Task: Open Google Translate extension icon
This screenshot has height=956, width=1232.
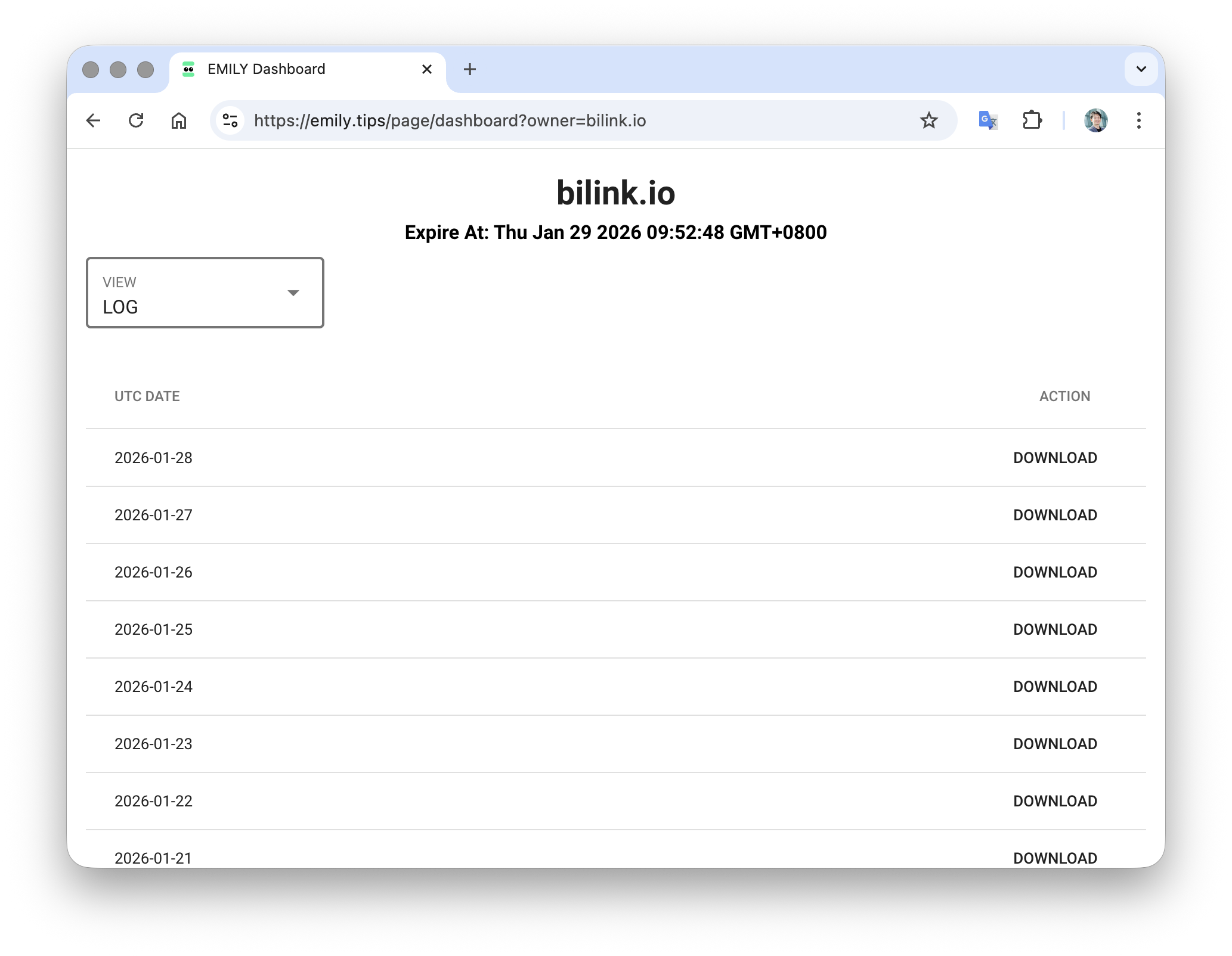Action: click(x=988, y=121)
